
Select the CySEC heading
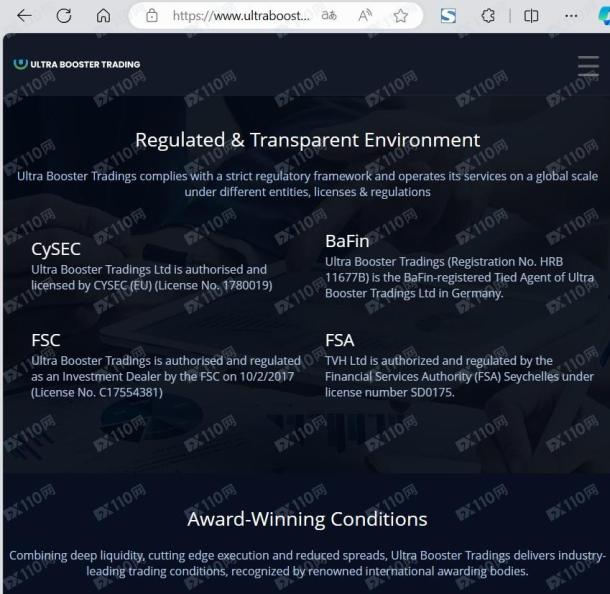coord(56,249)
